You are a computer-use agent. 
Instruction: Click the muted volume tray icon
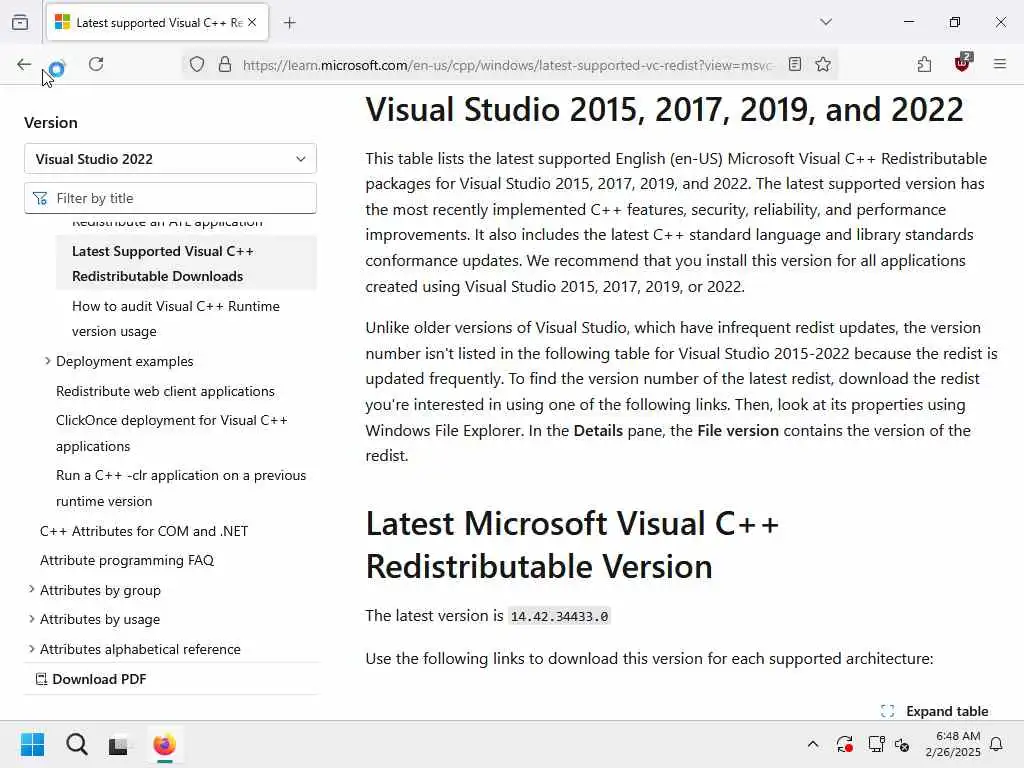point(903,744)
